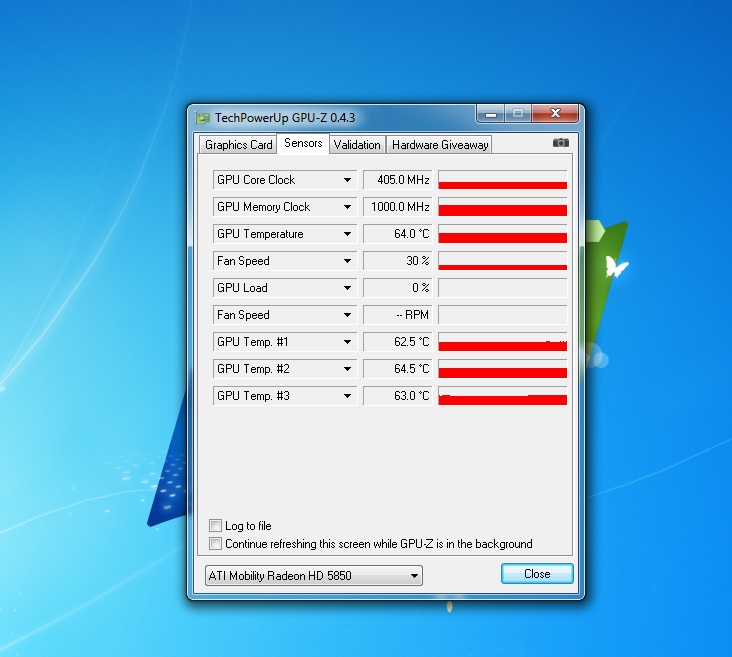Click the TechPowerUp GPU-Z 0.4.3 title text

coord(285,118)
